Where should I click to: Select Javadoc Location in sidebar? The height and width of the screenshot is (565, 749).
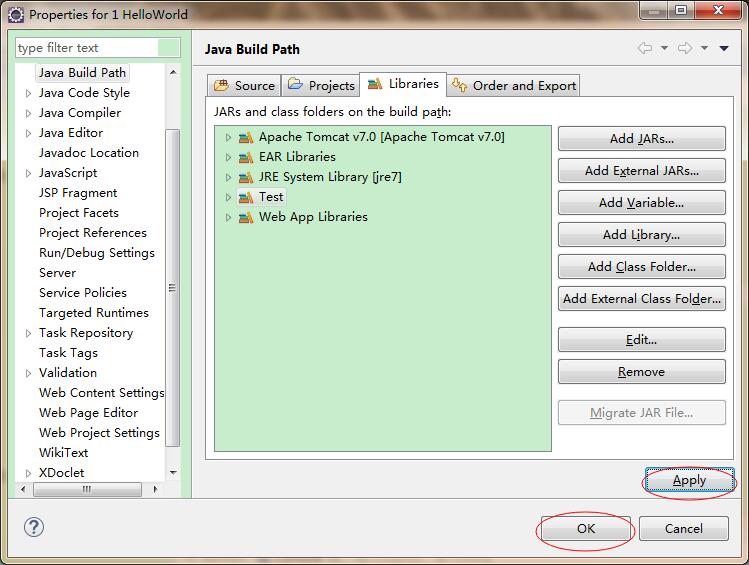pyautogui.click(x=89, y=153)
